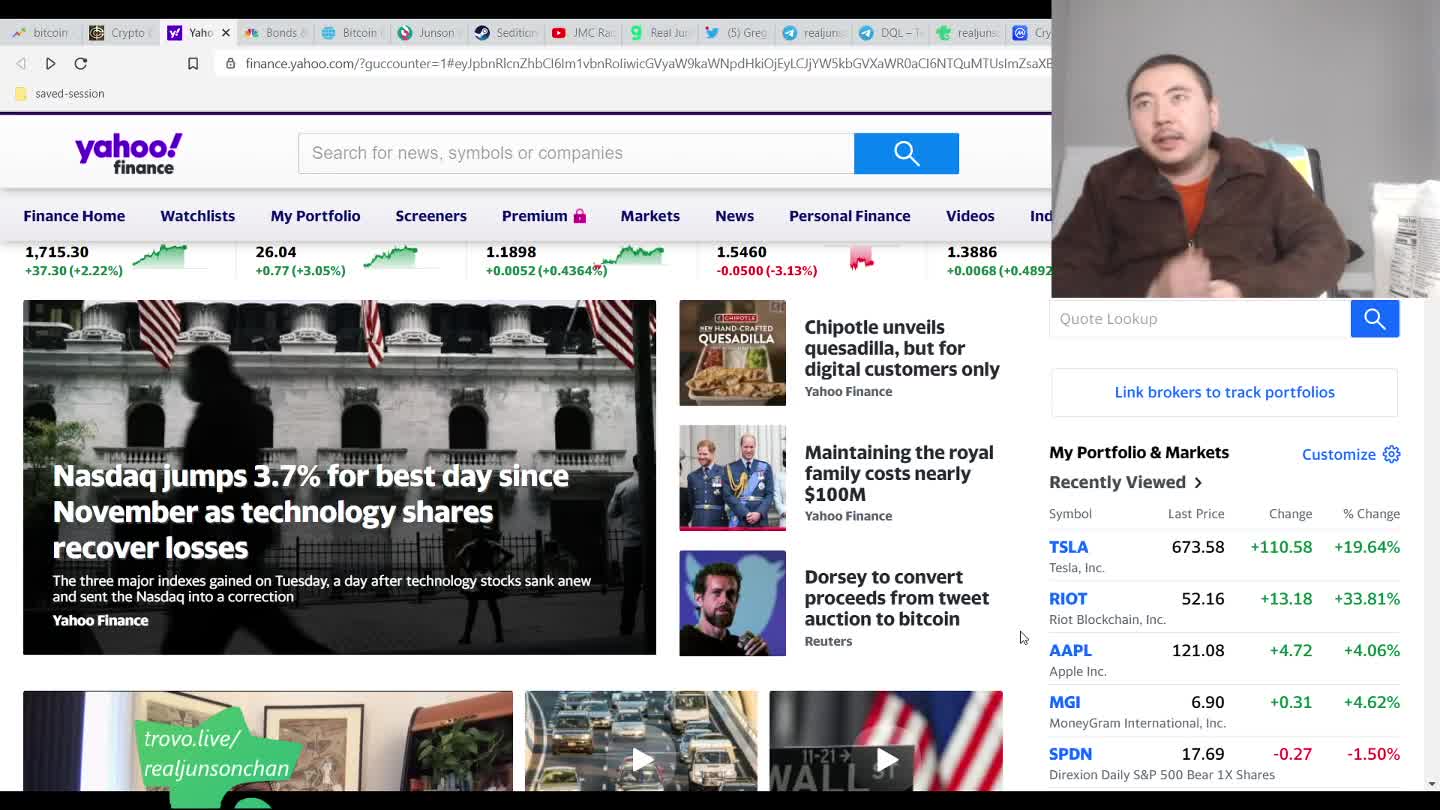
Task: Open Dorsey to convert proceeds article
Action: point(896,598)
